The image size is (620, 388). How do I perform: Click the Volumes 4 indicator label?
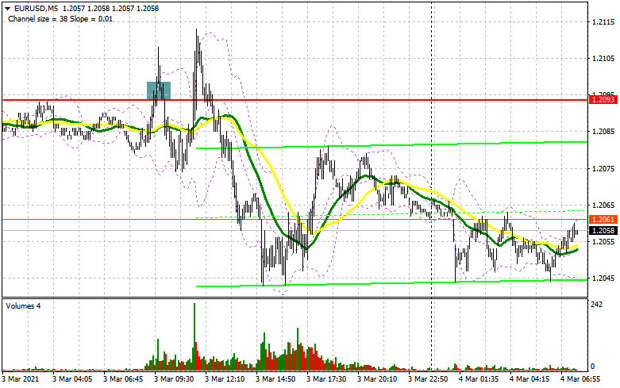click(x=23, y=306)
